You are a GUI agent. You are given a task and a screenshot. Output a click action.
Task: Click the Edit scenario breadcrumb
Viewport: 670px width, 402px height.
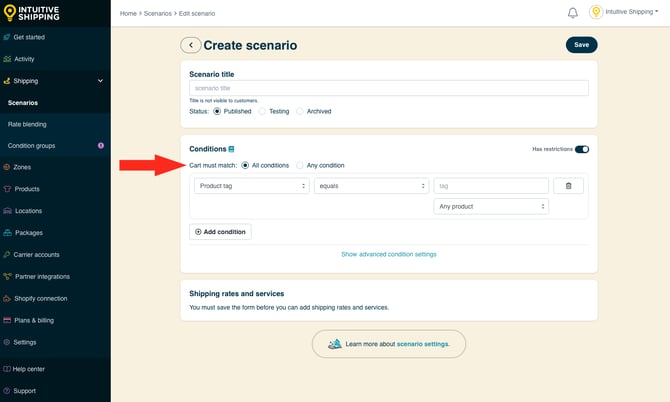[197, 14]
